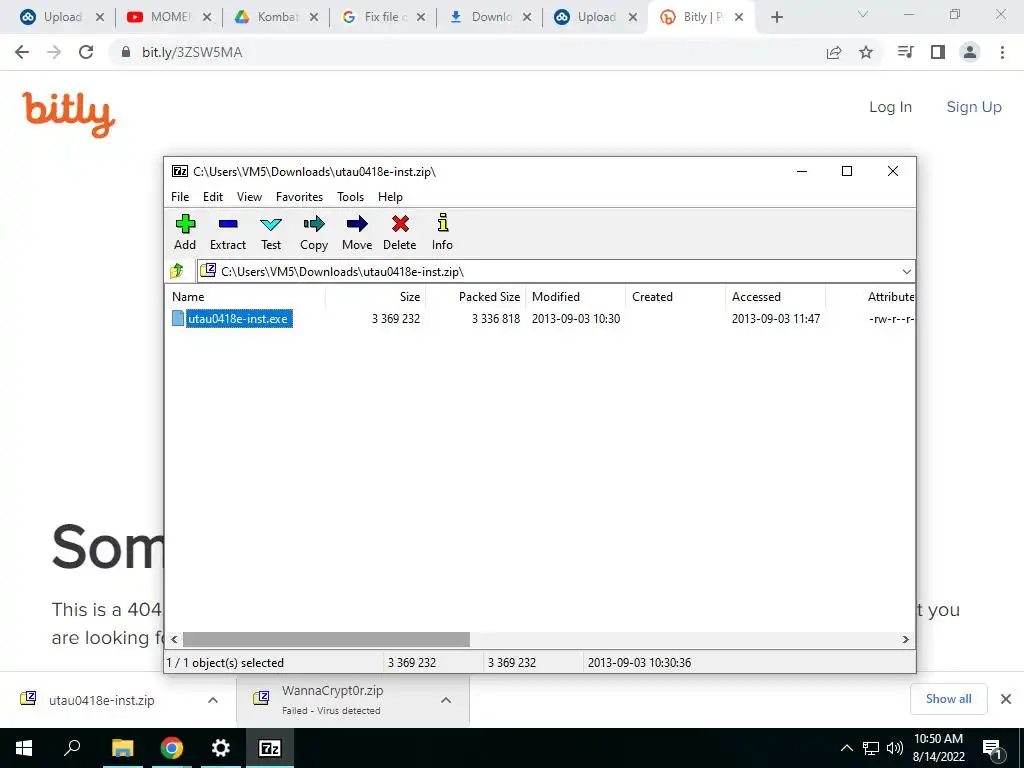Expand the 7-Zip address path dropdown
Image resolution: width=1024 pixels, height=768 pixels.
point(906,272)
